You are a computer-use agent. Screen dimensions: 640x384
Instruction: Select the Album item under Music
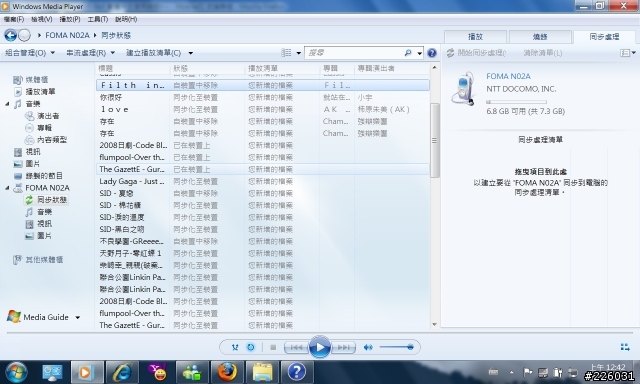pos(38,128)
